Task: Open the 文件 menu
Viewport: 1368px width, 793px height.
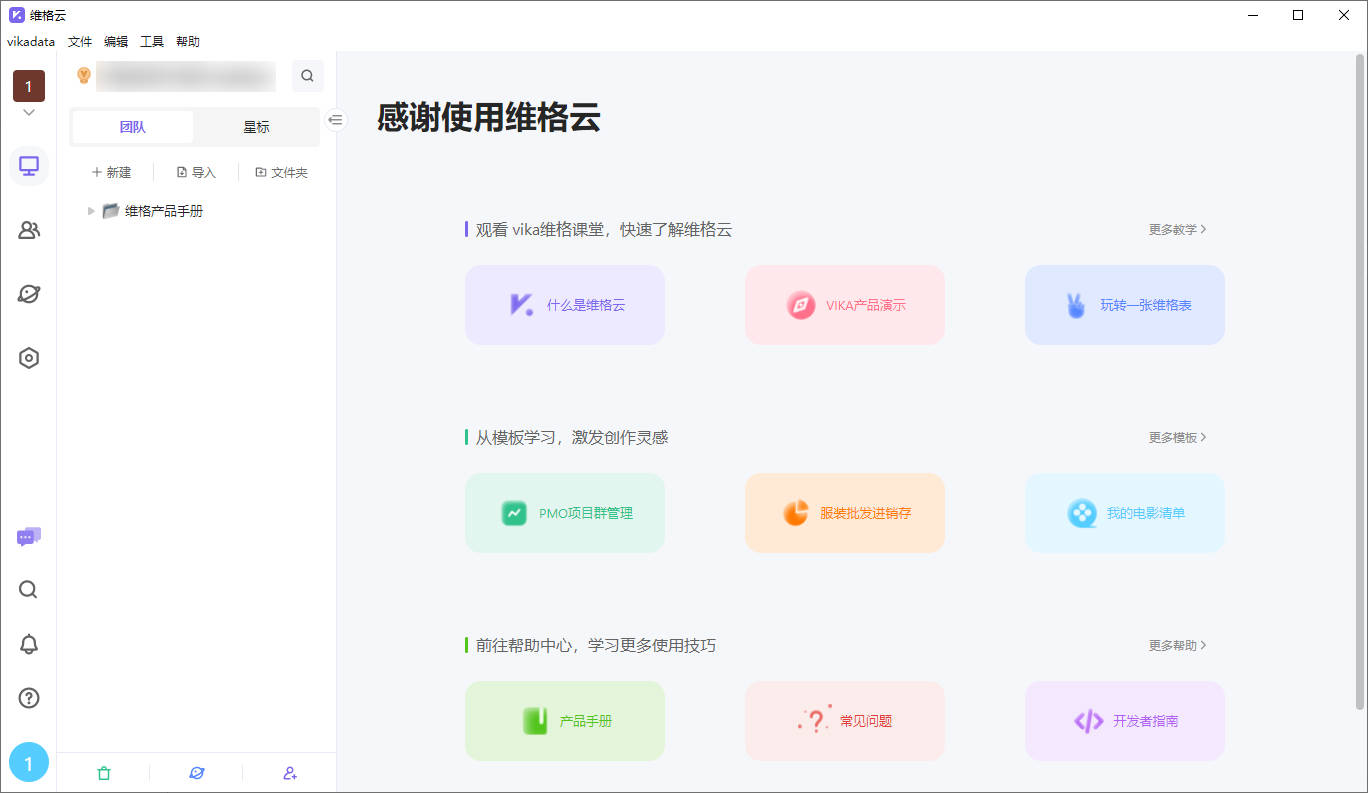Action: pyautogui.click(x=80, y=42)
